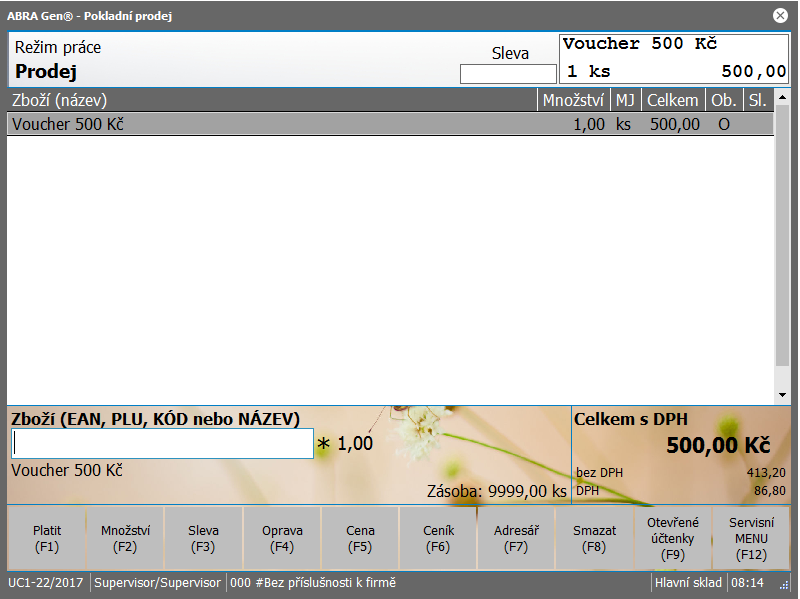This screenshot has width=800, height=599.
Task: Click the Cena (F5) price button
Action: 360,538
